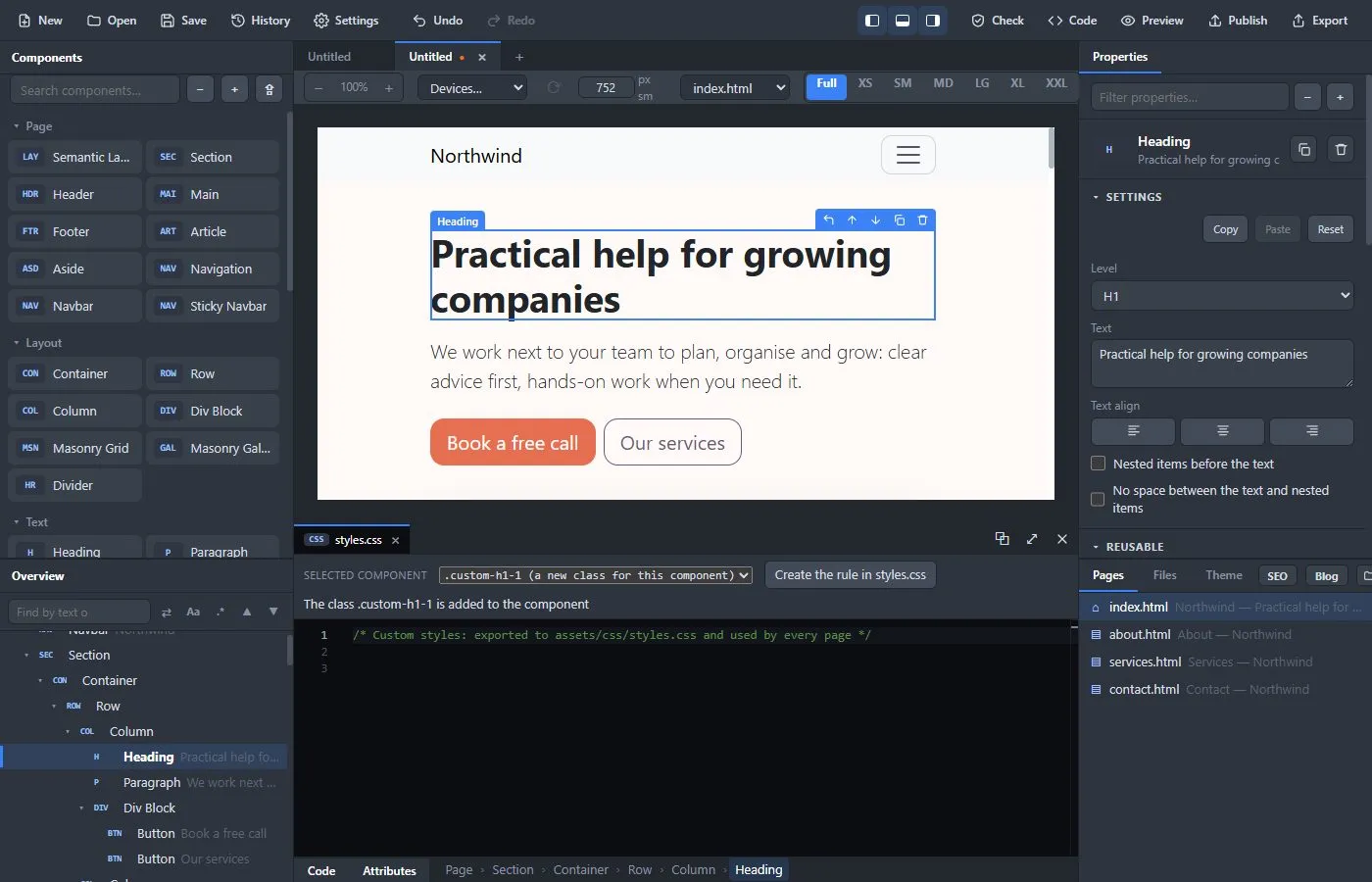Expand all component groups with plus

click(234, 90)
